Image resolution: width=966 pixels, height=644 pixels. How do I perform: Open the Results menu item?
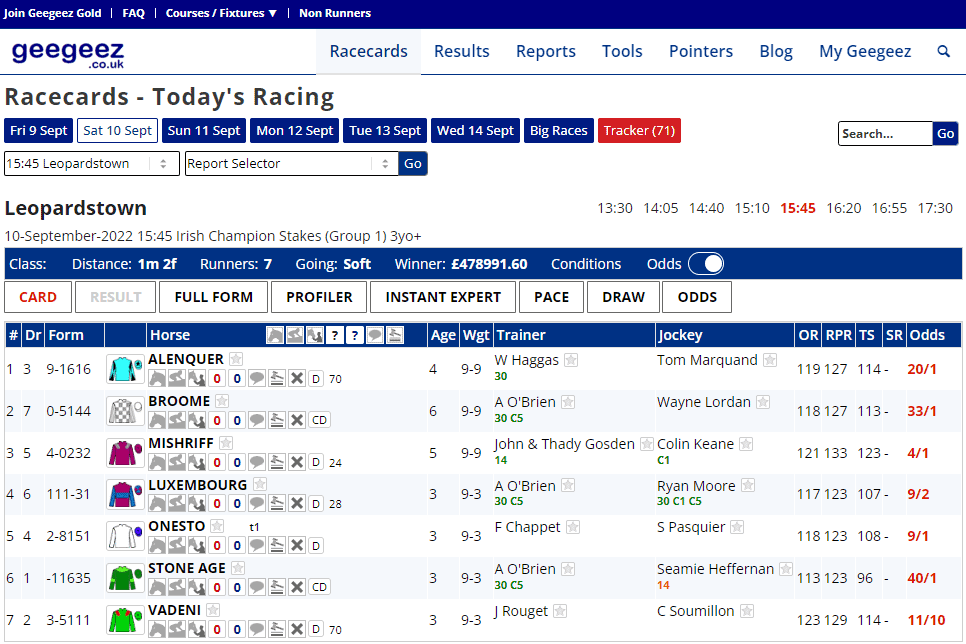461,51
